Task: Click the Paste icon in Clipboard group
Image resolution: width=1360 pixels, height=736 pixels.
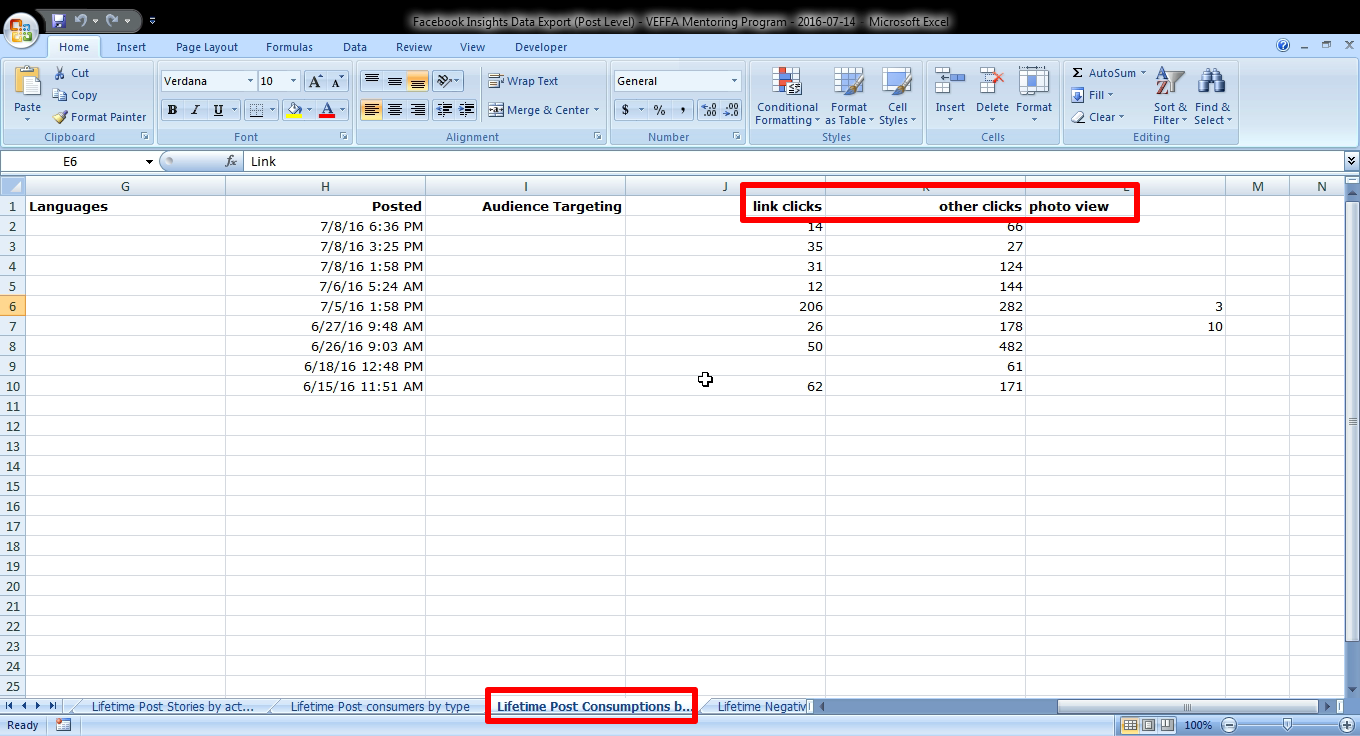Action: [27, 84]
